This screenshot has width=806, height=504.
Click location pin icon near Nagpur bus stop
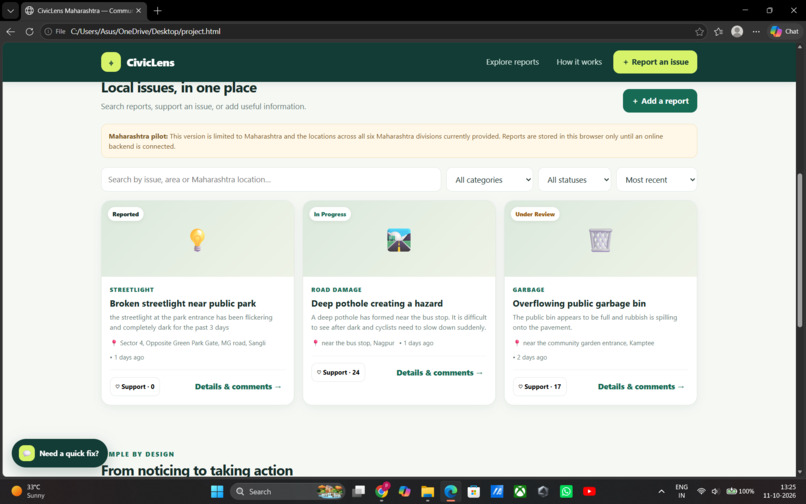point(315,343)
